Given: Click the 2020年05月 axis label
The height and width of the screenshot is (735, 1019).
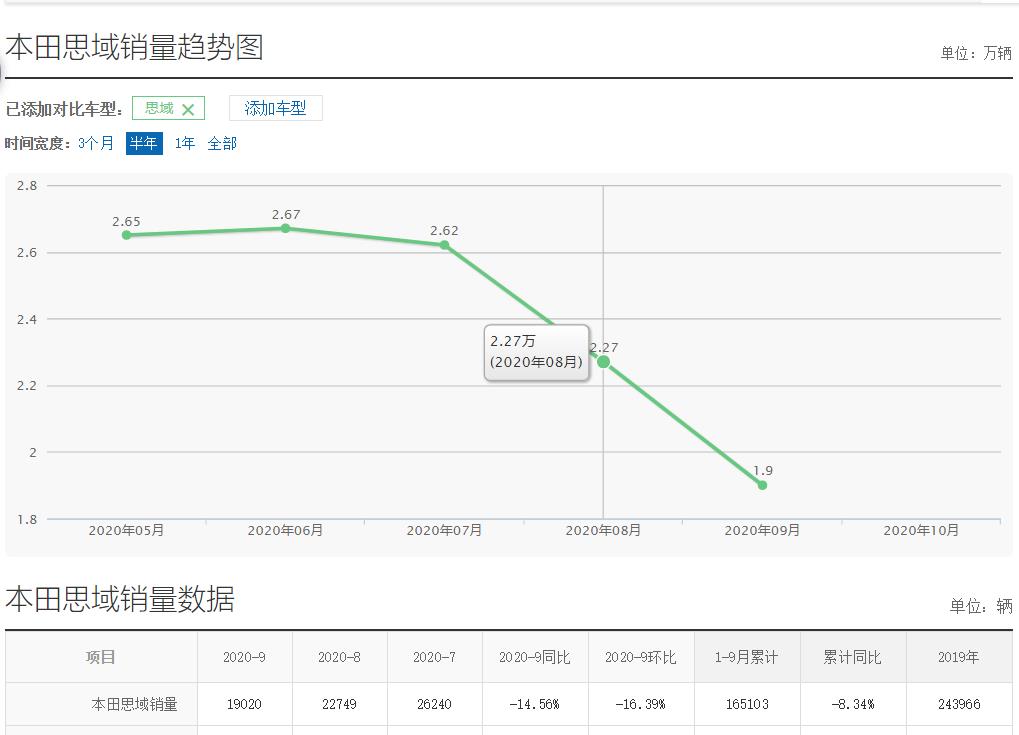Looking at the screenshot, I should [x=126, y=530].
